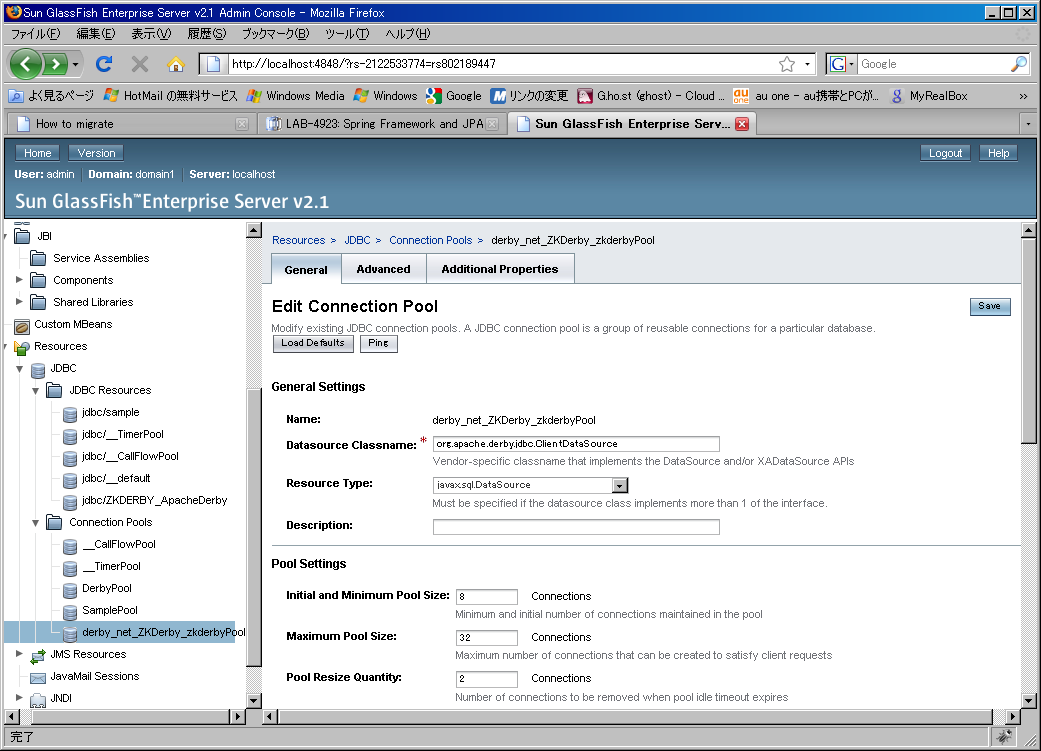Bookmark this page with the star icon
Image resolution: width=1041 pixels, height=751 pixels.
point(787,64)
